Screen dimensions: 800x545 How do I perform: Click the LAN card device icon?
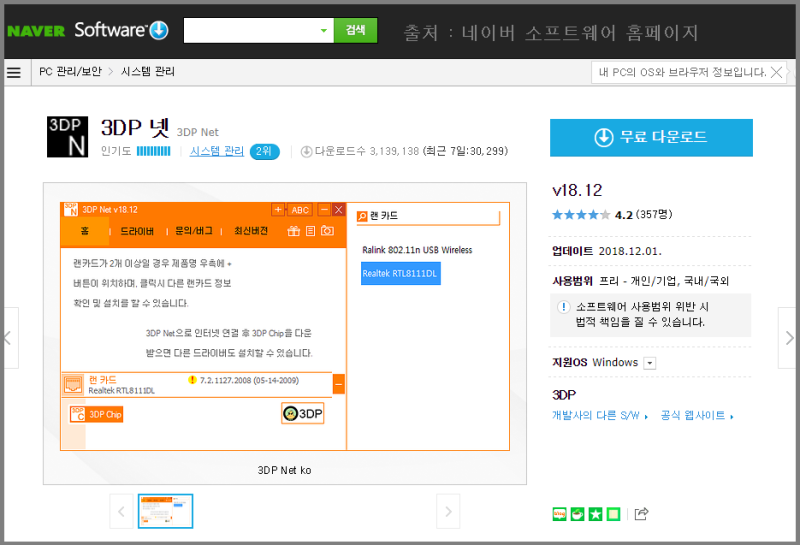coord(73,385)
